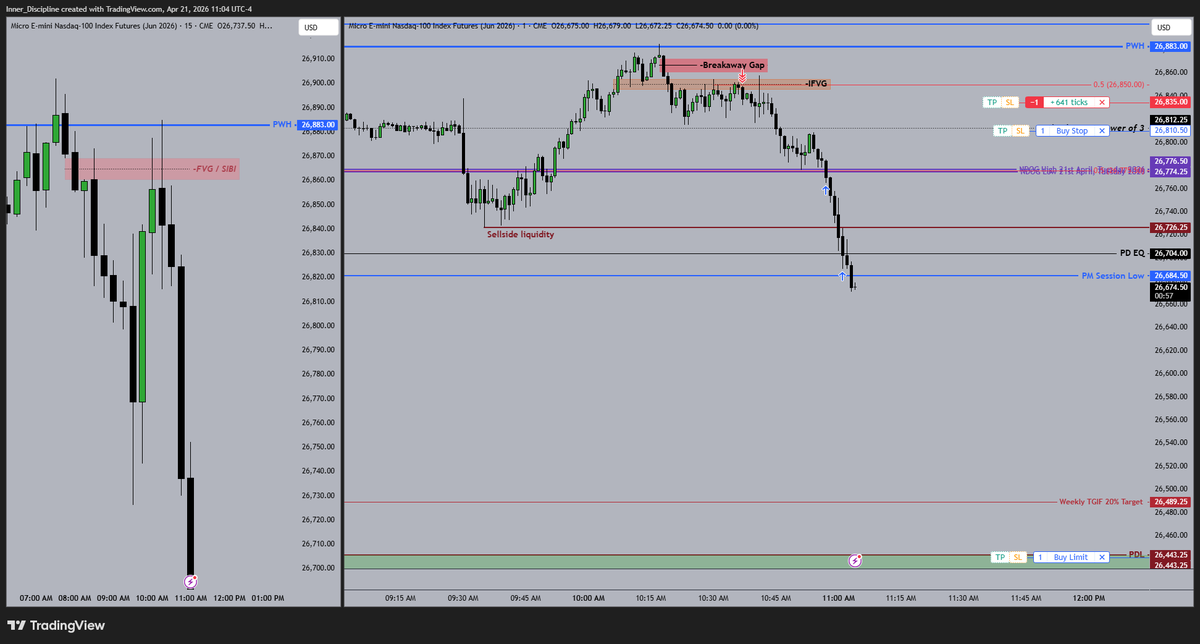Add SL to the Buy Limit order
Viewport: 1200px width, 644px height.
tap(1017, 557)
